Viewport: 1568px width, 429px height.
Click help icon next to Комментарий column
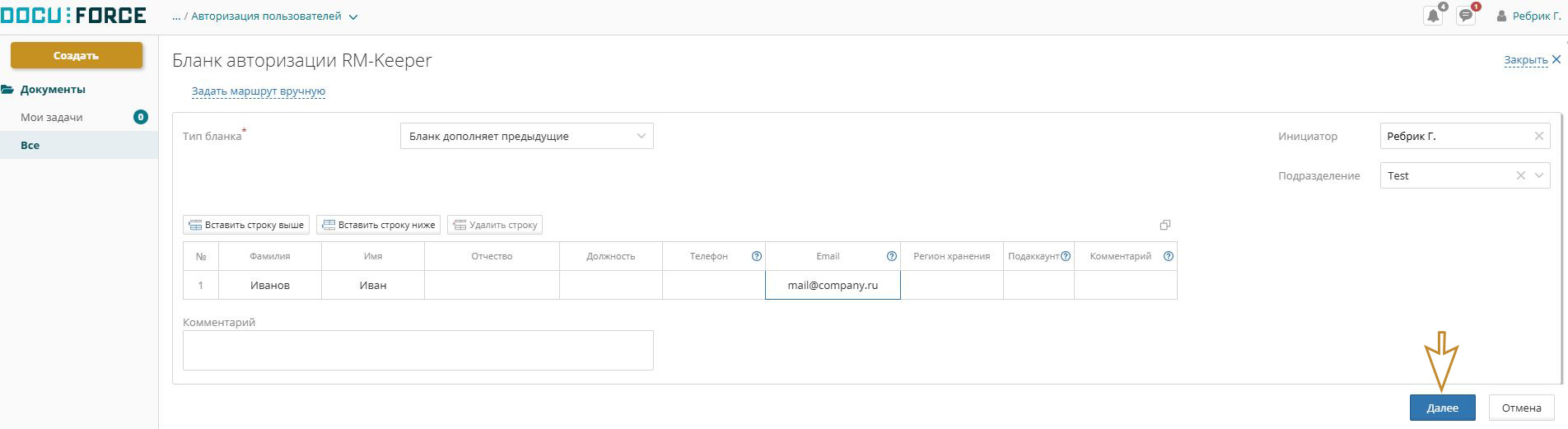pyautogui.click(x=1168, y=256)
